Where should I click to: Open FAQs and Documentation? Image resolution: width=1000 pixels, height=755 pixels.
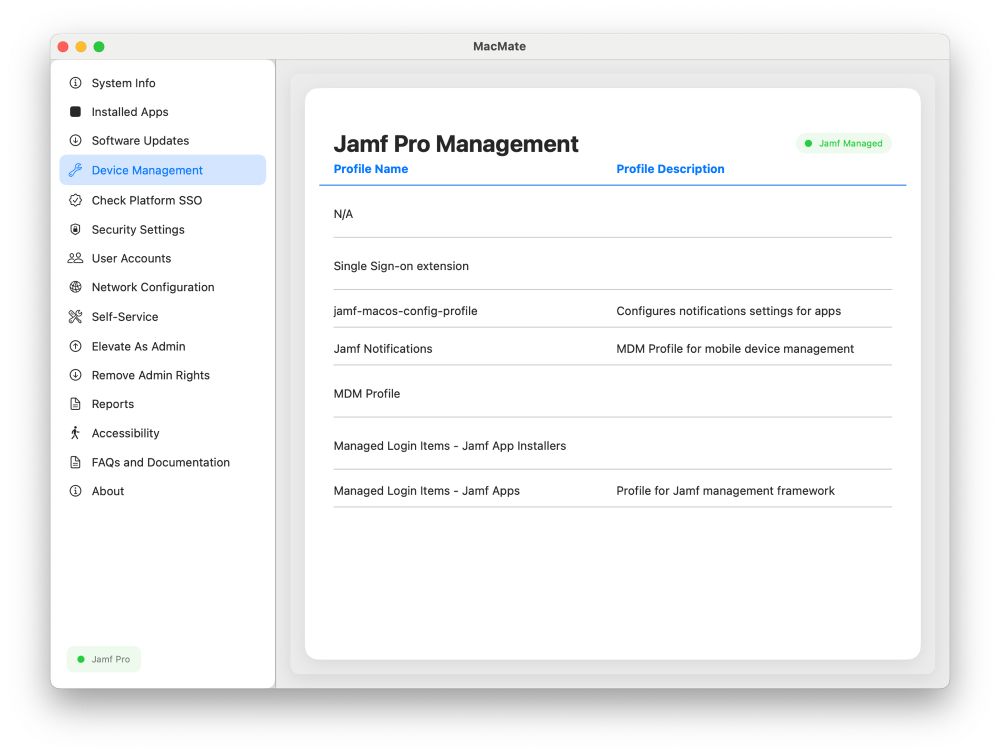click(163, 462)
